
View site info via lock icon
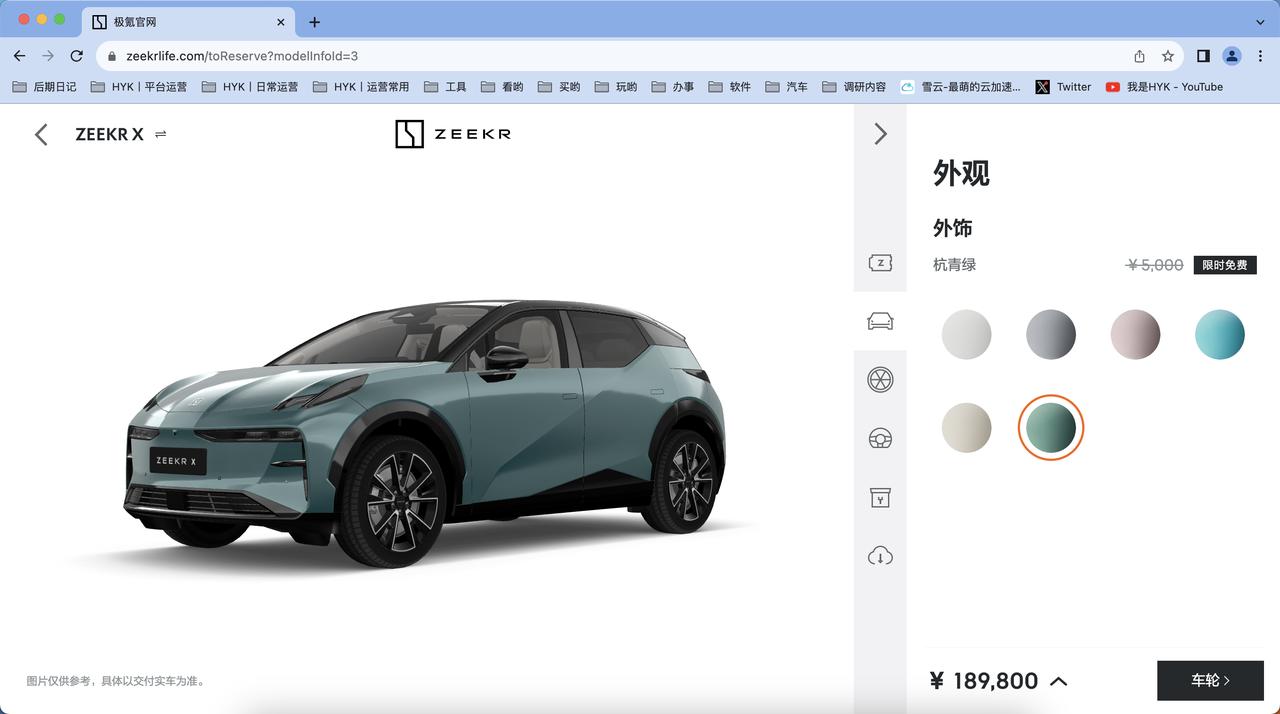pos(112,56)
